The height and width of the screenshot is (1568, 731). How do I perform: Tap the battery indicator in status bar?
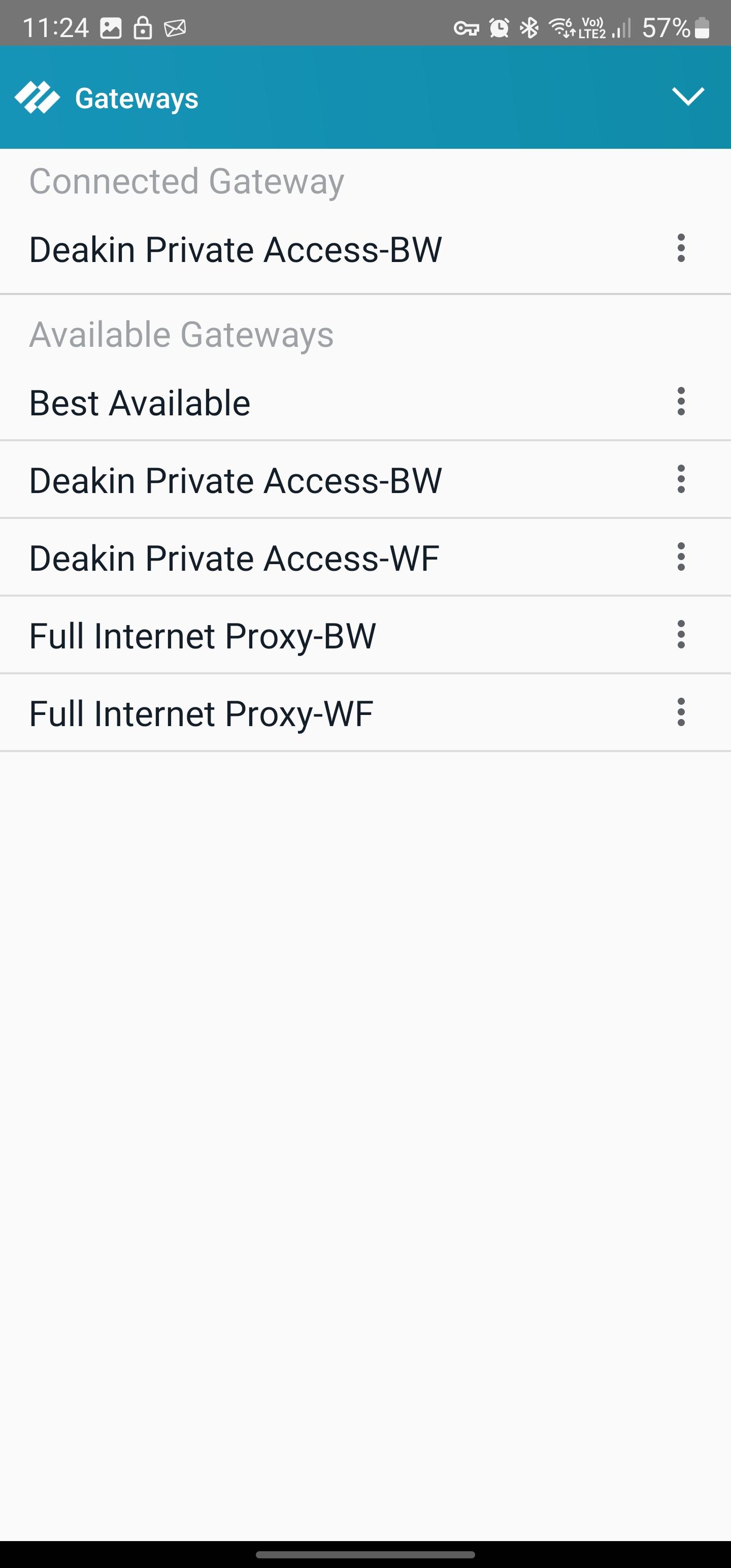(702, 28)
